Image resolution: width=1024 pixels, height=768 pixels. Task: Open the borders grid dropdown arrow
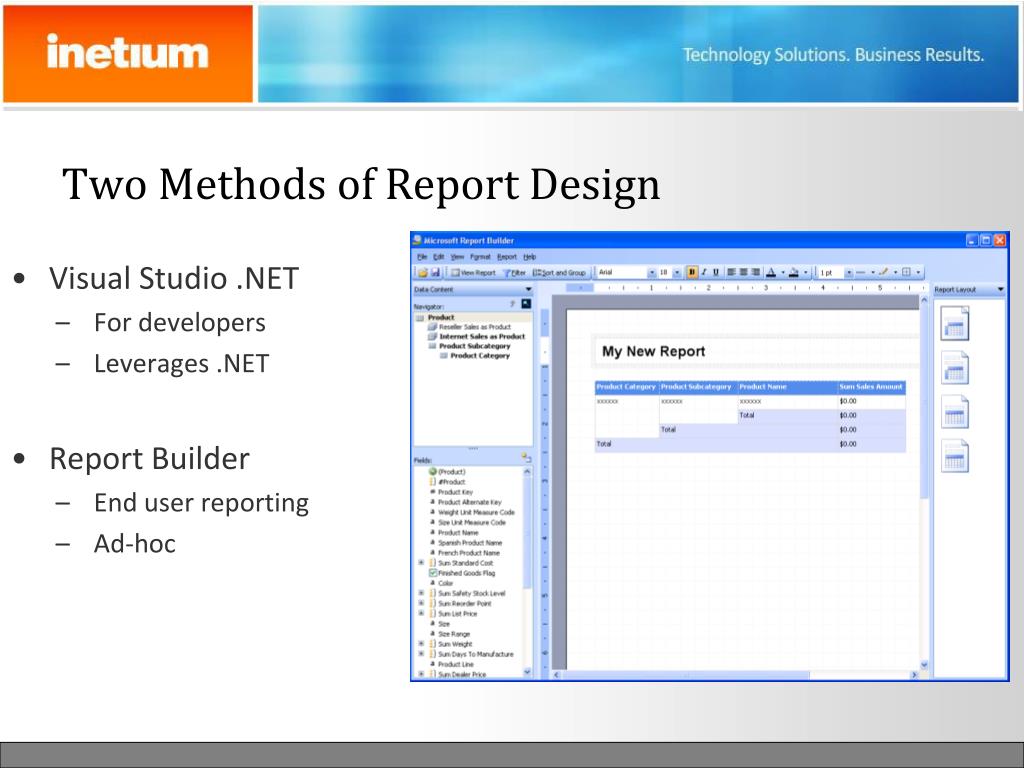(918, 272)
